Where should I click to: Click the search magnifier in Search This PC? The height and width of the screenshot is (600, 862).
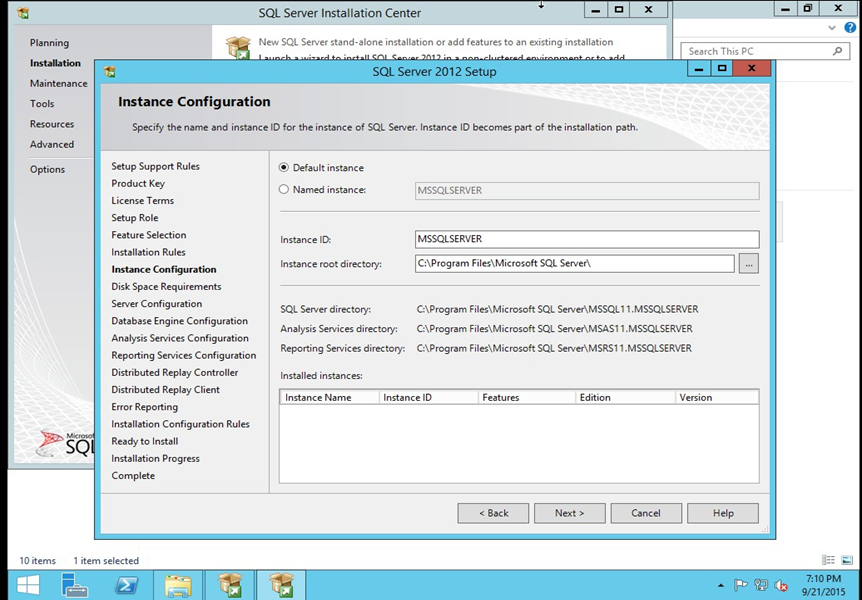click(x=838, y=51)
